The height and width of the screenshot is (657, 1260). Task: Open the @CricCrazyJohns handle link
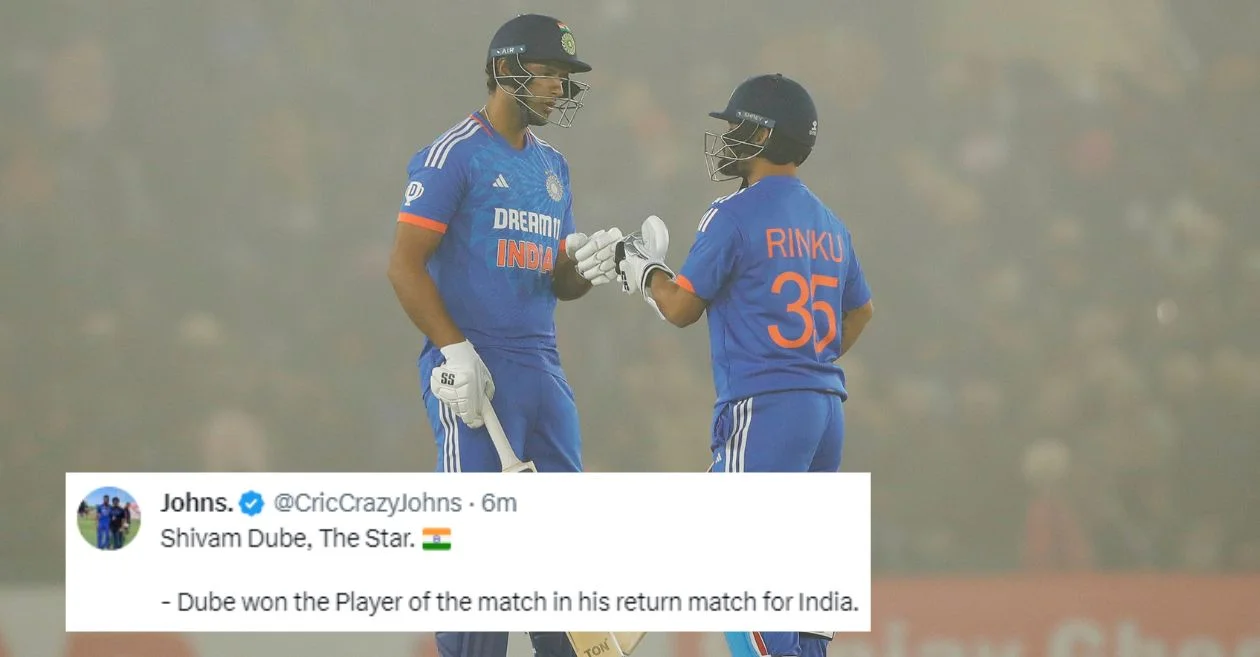coord(367,503)
